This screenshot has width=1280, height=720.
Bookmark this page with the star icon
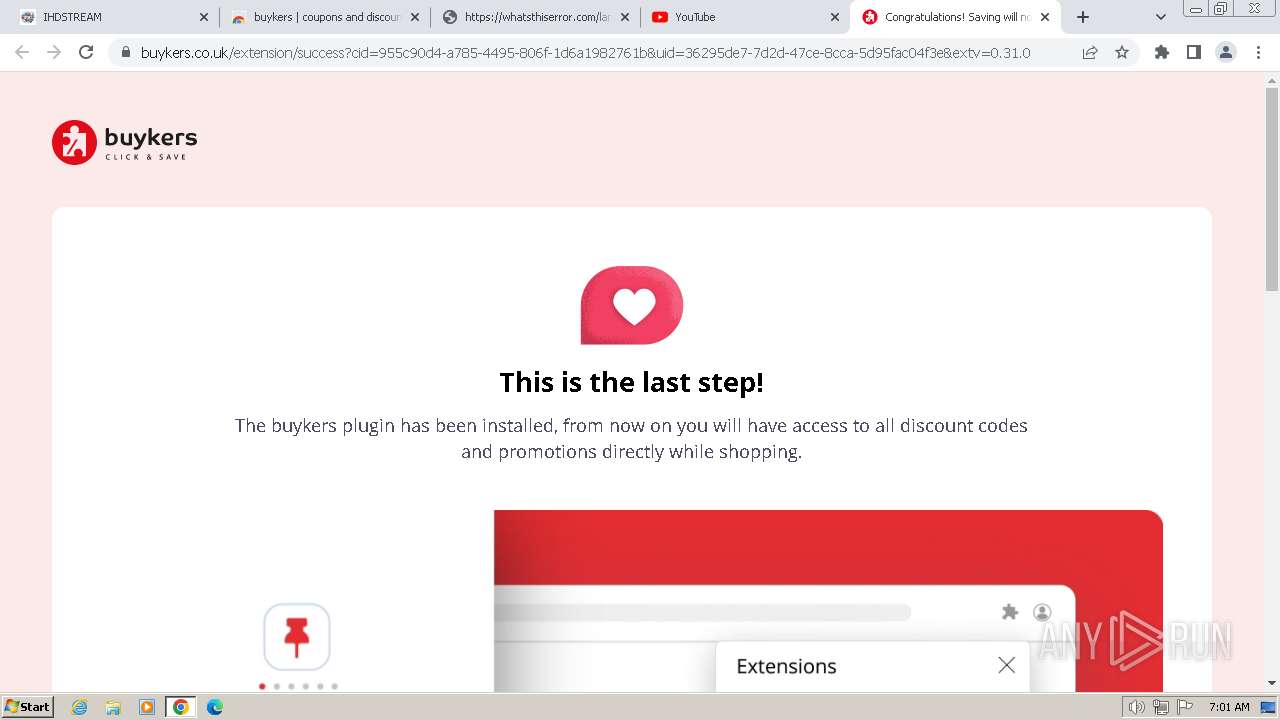tap(1122, 52)
